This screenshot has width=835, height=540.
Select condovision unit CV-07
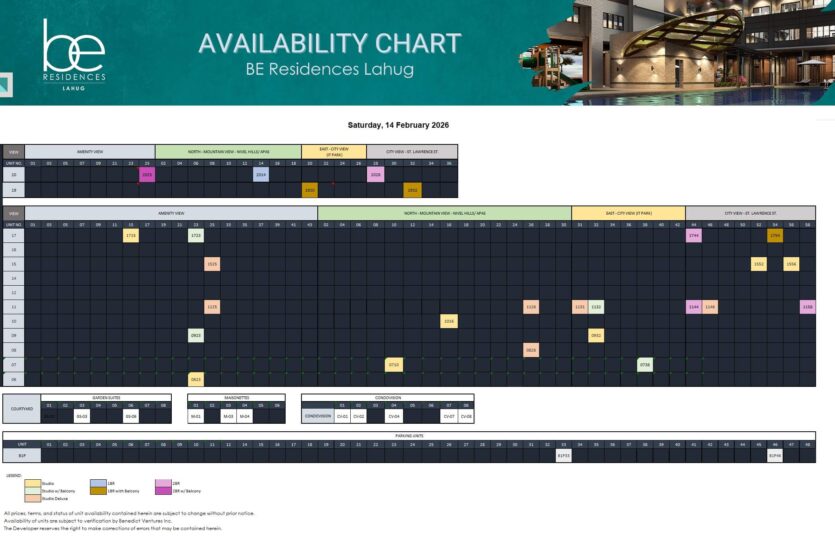click(x=449, y=416)
